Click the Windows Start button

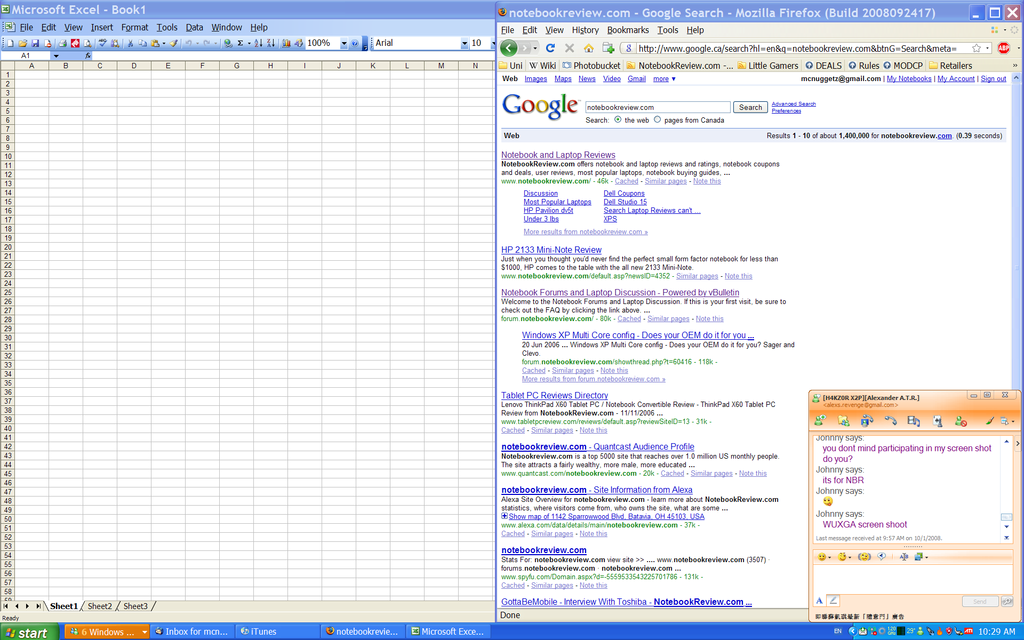point(29,632)
